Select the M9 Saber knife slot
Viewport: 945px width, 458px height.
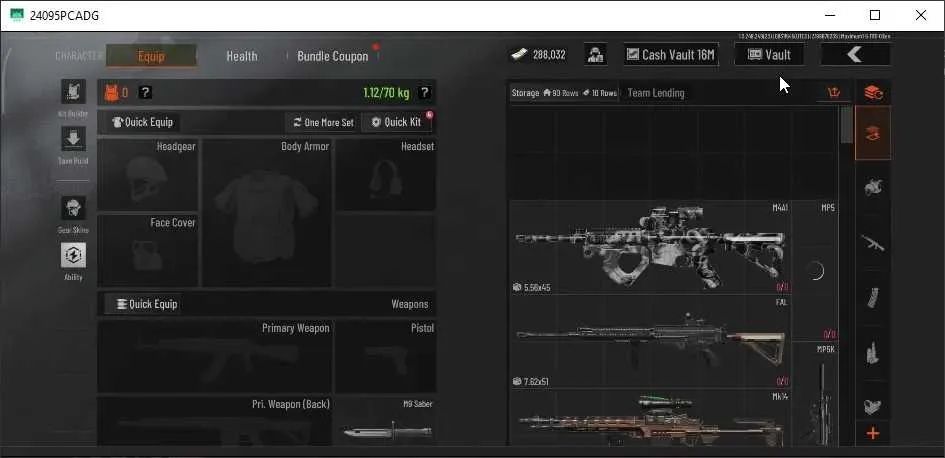[386, 421]
